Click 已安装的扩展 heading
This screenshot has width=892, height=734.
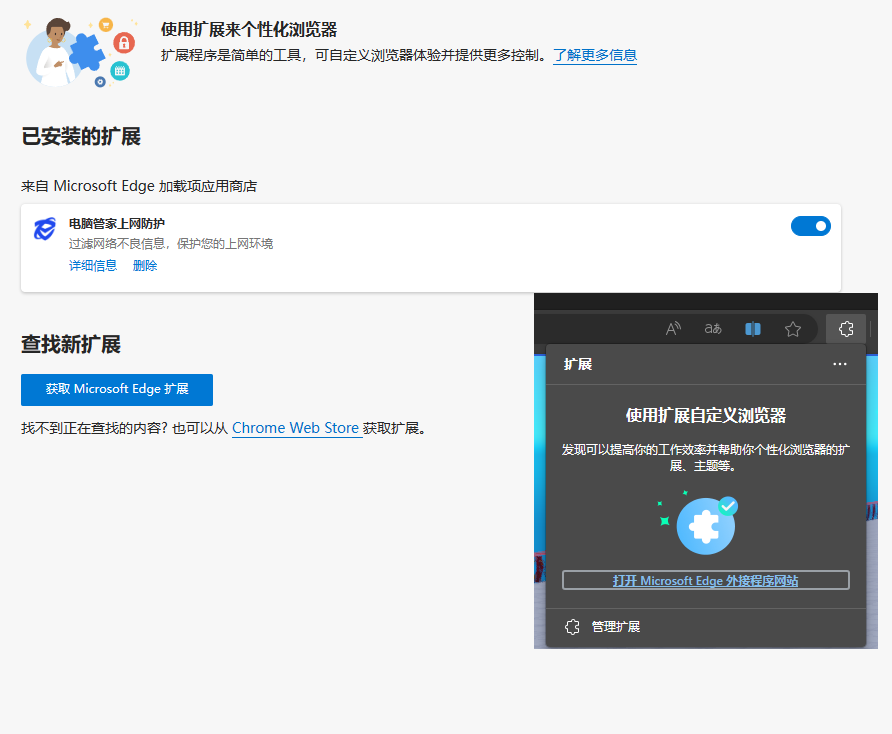tap(81, 137)
